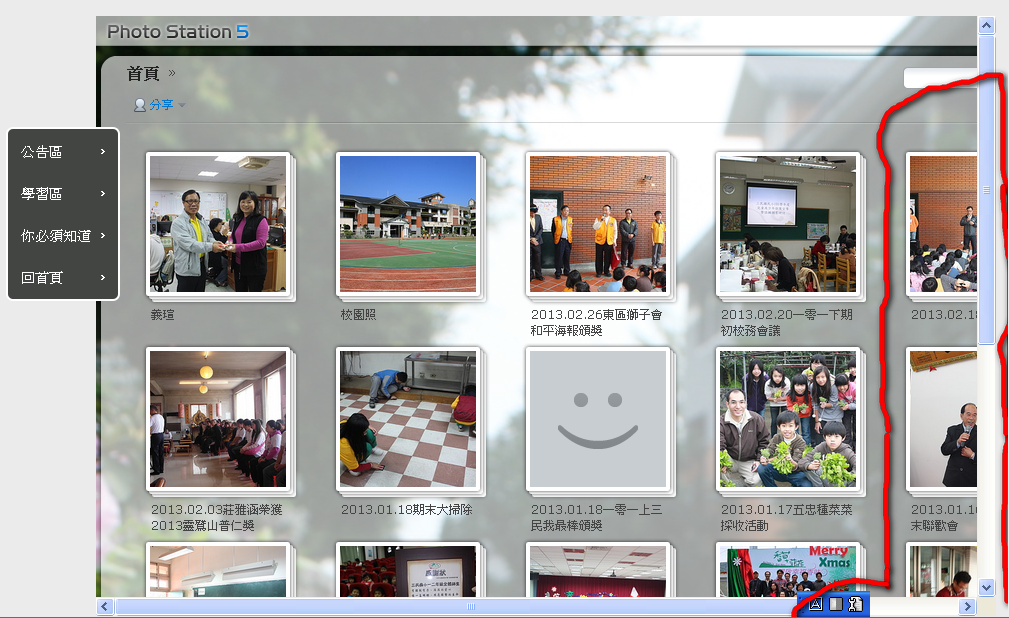Image resolution: width=1009 pixels, height=618 pixels.
Task: Click the user icon beside 分享
Action: (140, 106)
